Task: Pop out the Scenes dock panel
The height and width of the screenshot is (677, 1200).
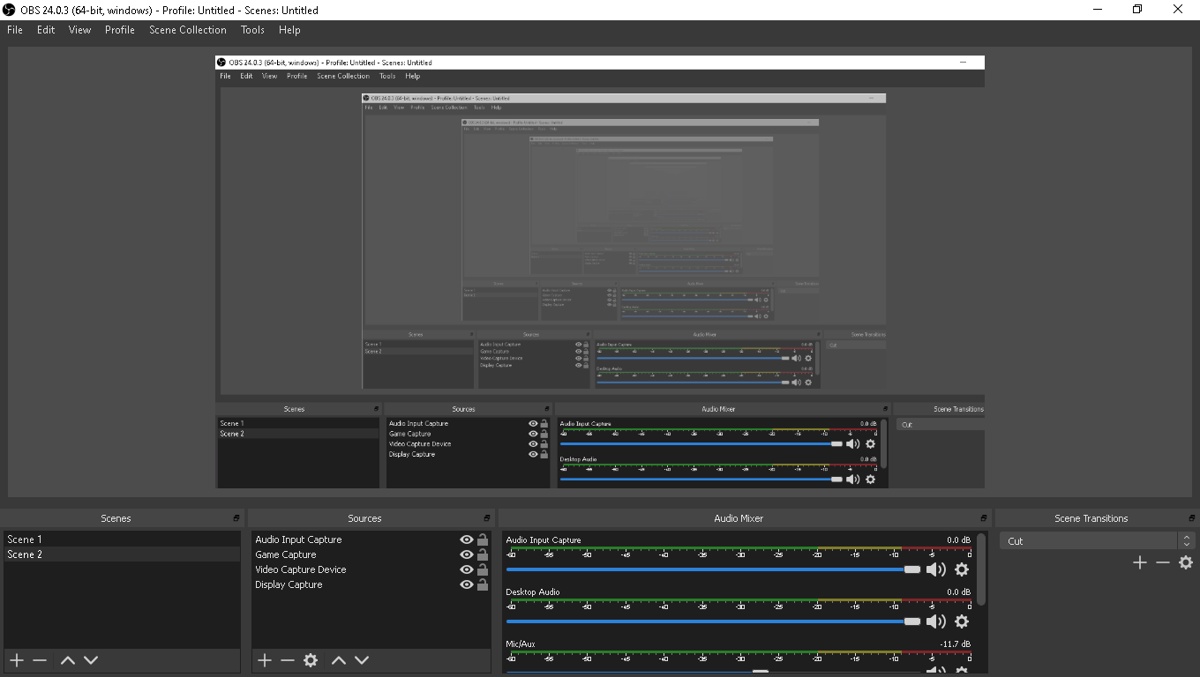Action: (237, 518)
